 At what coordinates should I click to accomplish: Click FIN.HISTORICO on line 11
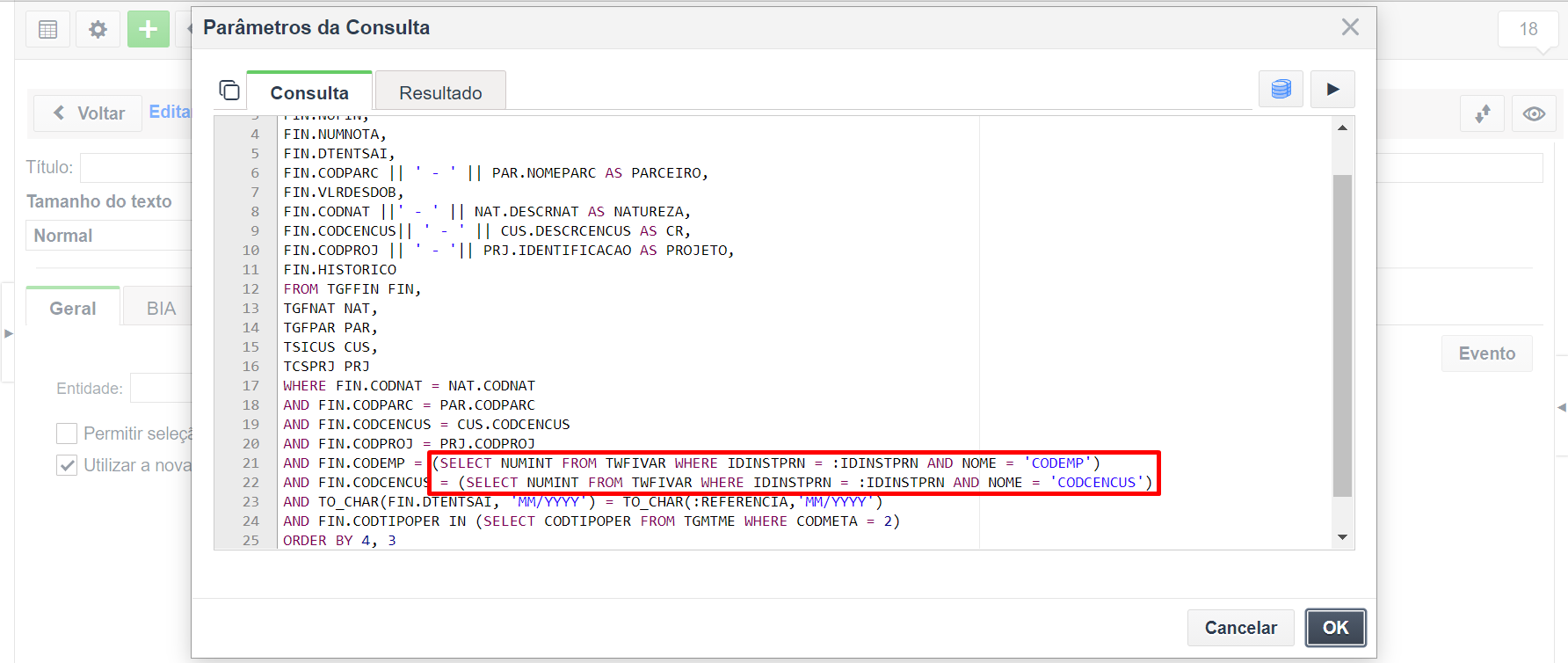pos(339,270)
